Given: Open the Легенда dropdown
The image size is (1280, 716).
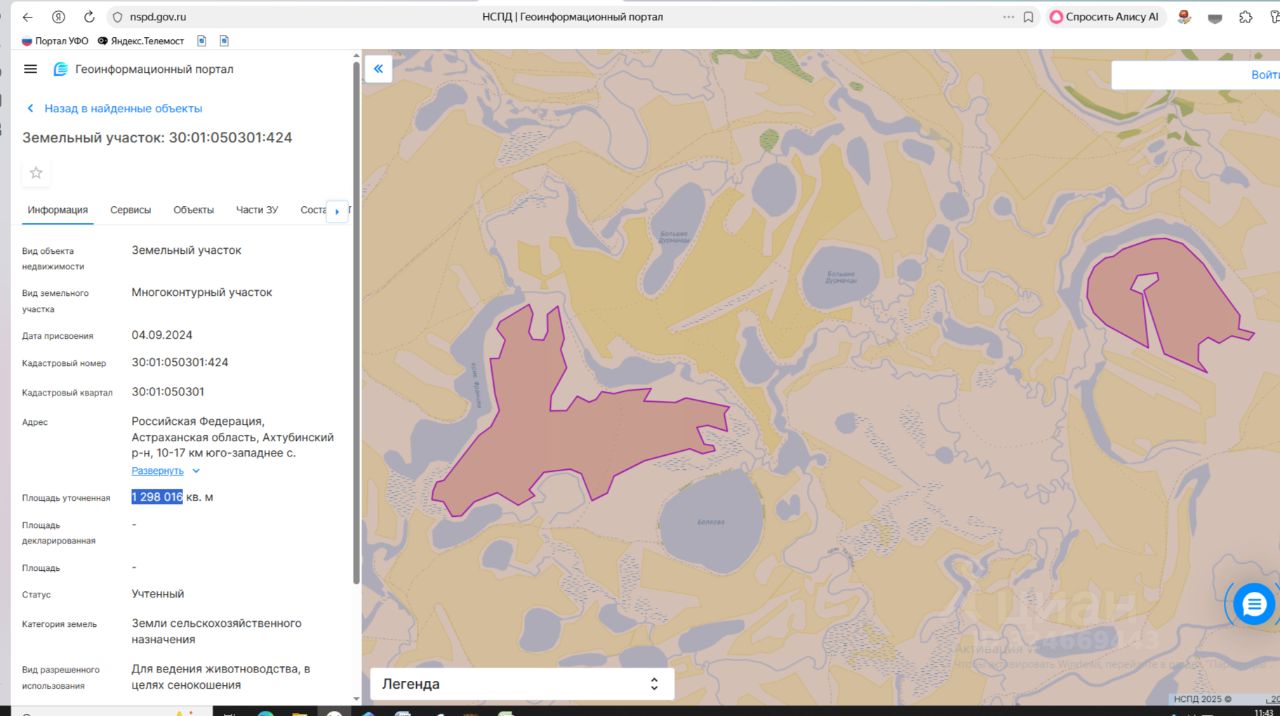Looking at the screenshot, I should (522, 684).
